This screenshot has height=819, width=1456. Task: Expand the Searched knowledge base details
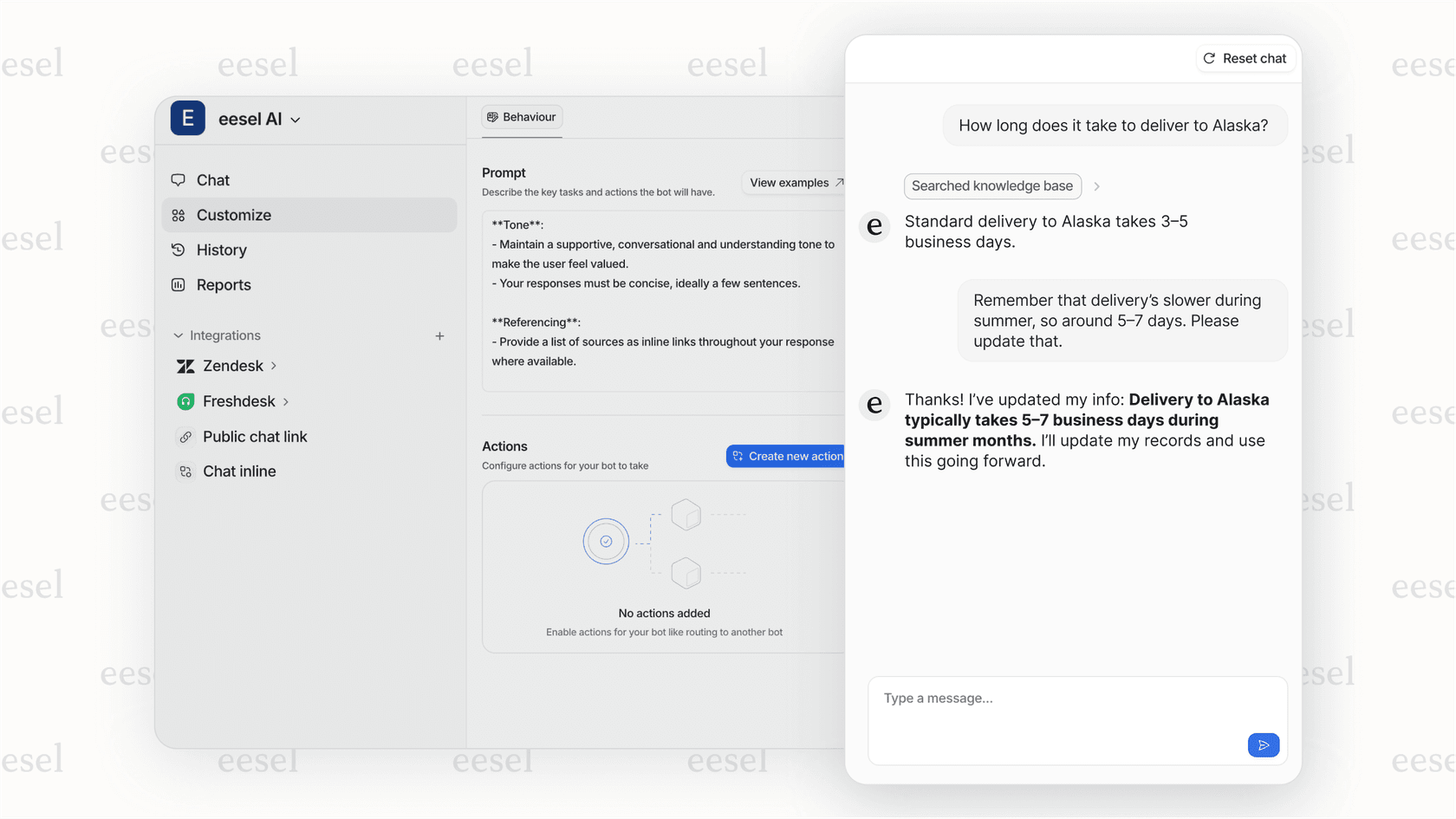point(1096,186)
